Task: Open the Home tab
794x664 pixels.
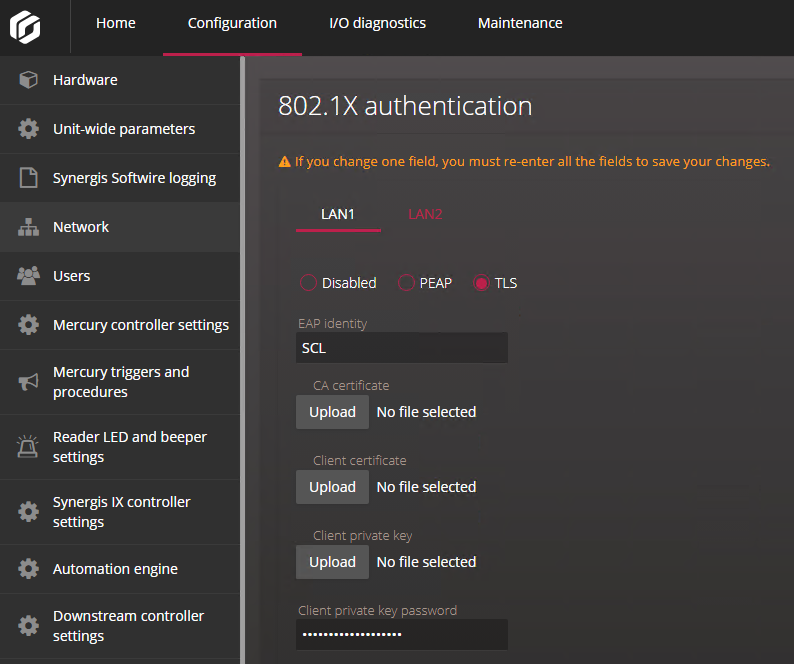Action: (x=116, y=23)
